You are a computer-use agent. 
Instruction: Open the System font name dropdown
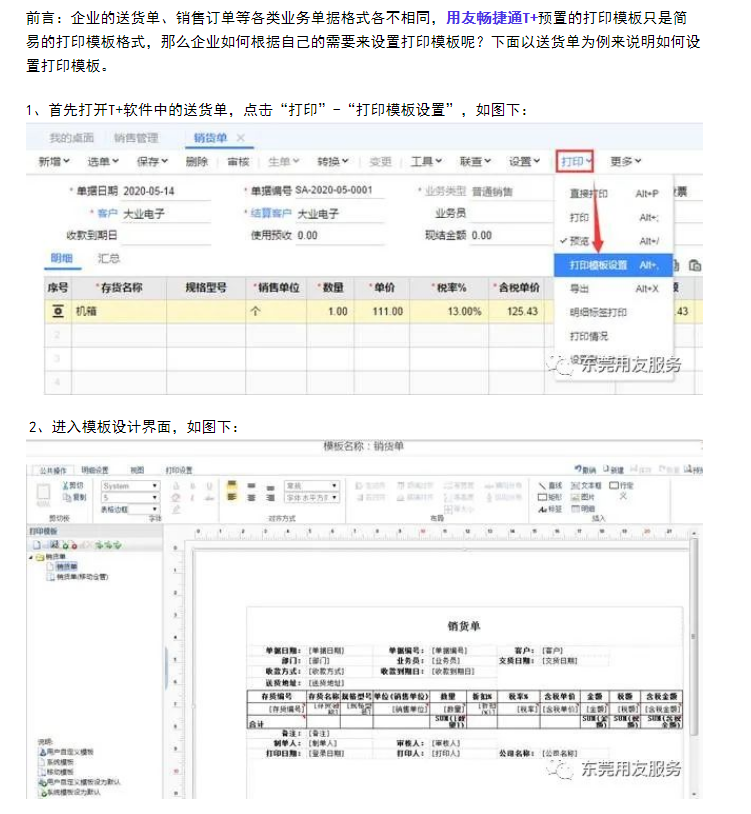click(130, 486)
